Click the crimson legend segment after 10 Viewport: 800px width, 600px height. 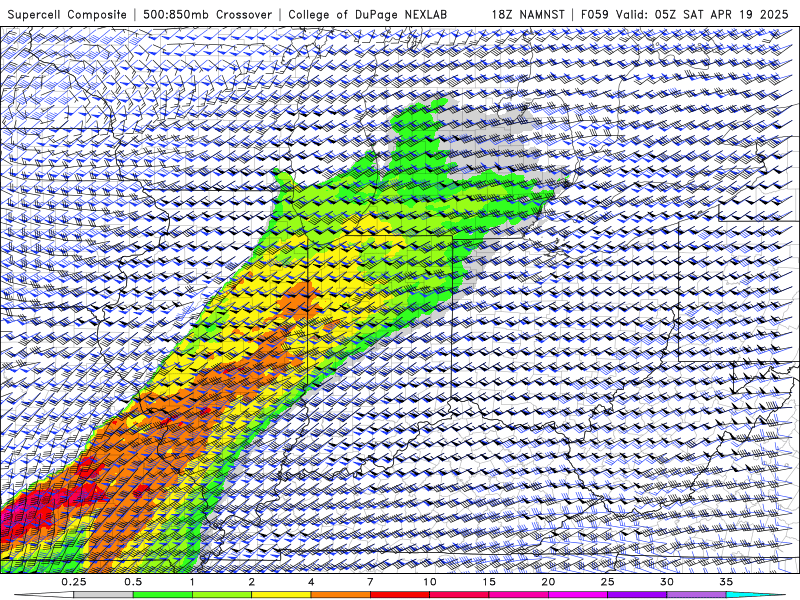(459, 595)
